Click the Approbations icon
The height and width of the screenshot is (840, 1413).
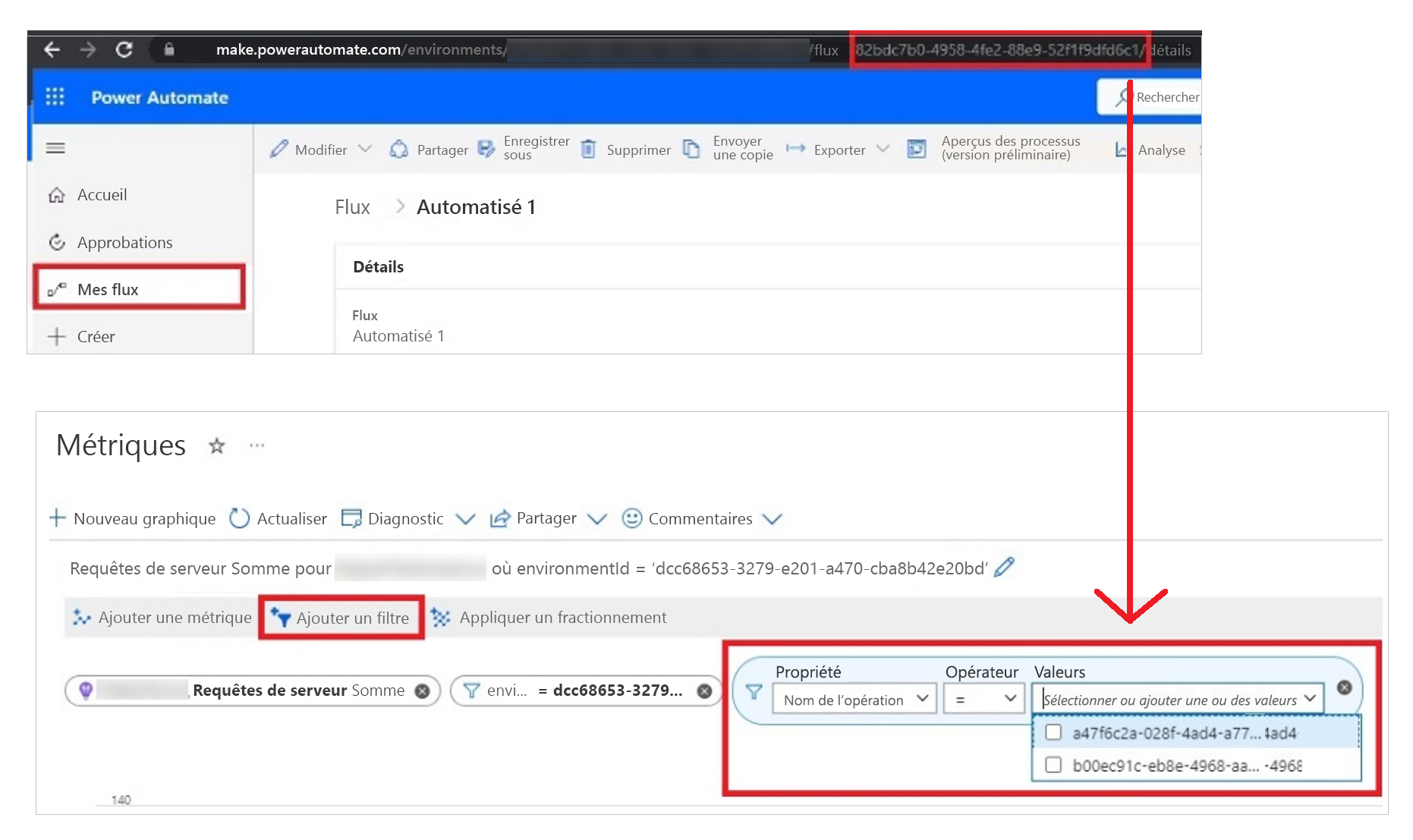56,243
